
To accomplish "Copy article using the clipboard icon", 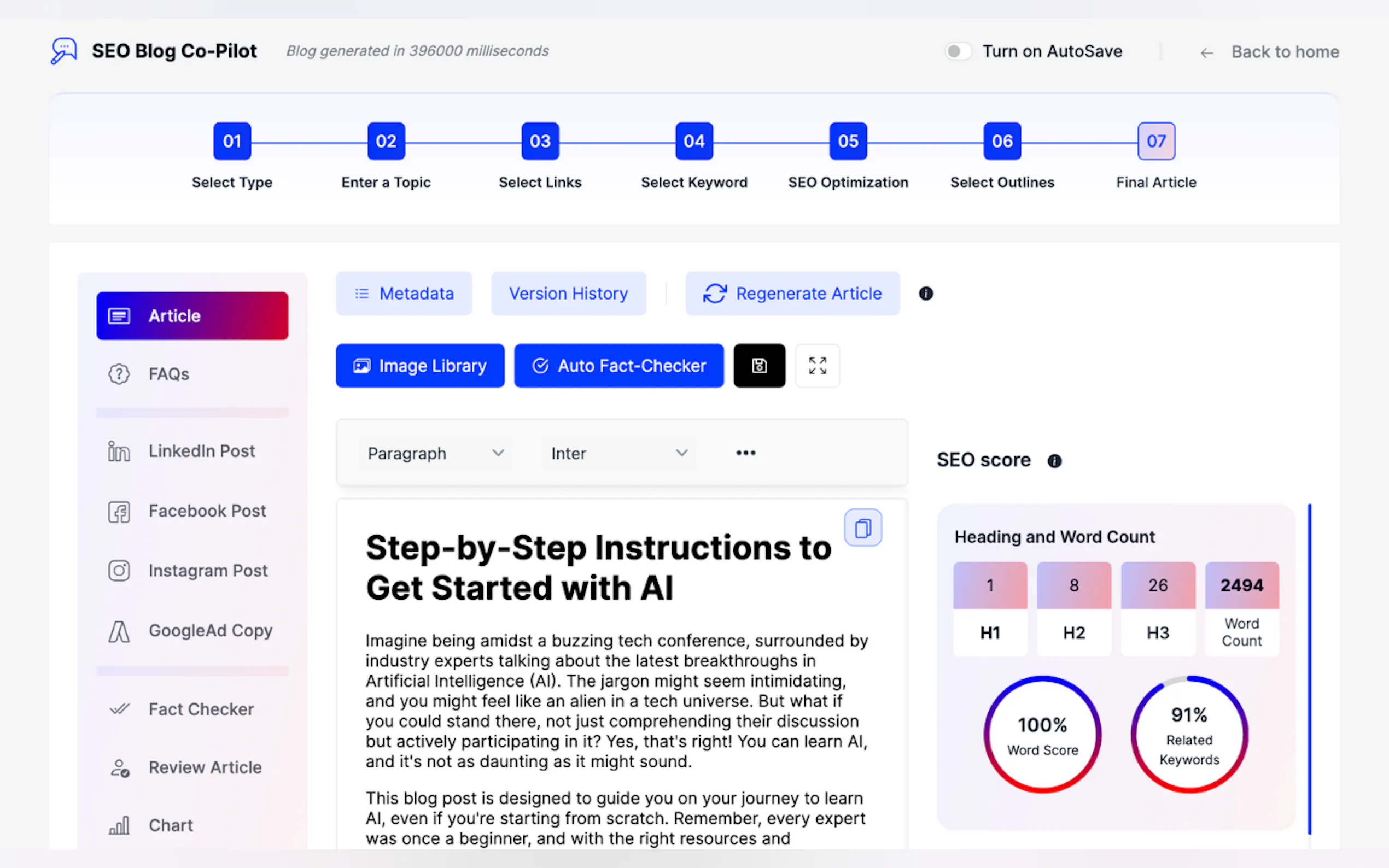I will pyautogui.click(x=862, y=527).
